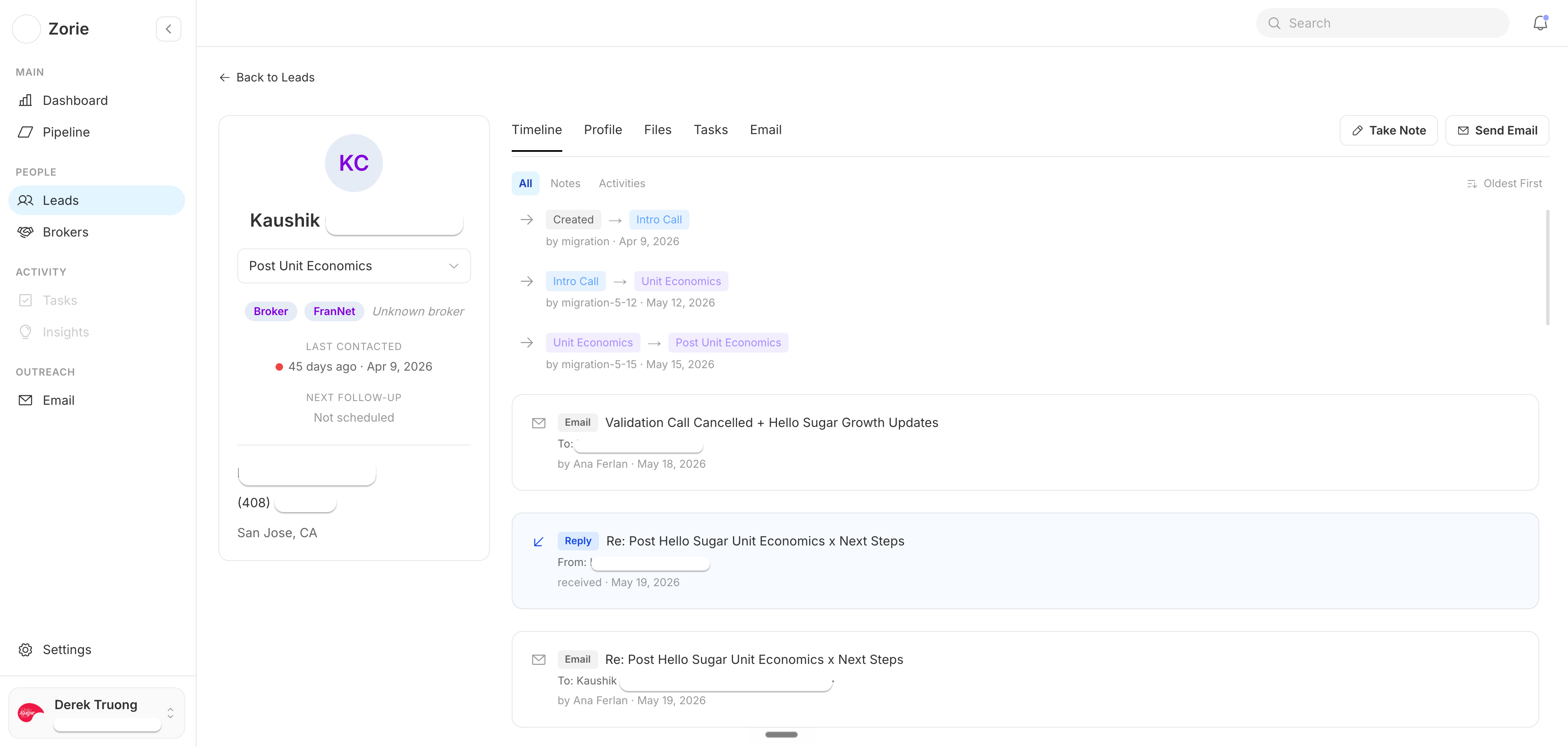Click the timeline vertical scrollbar
Screen dimensions: 1568x747
coord(1547,268)
